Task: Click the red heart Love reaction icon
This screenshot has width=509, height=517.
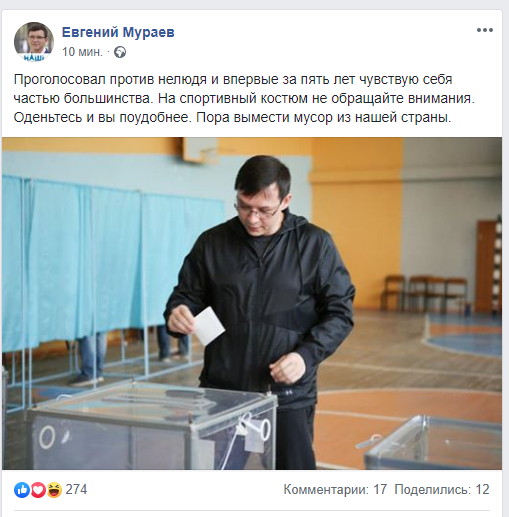Action: [x=38, y=490]
